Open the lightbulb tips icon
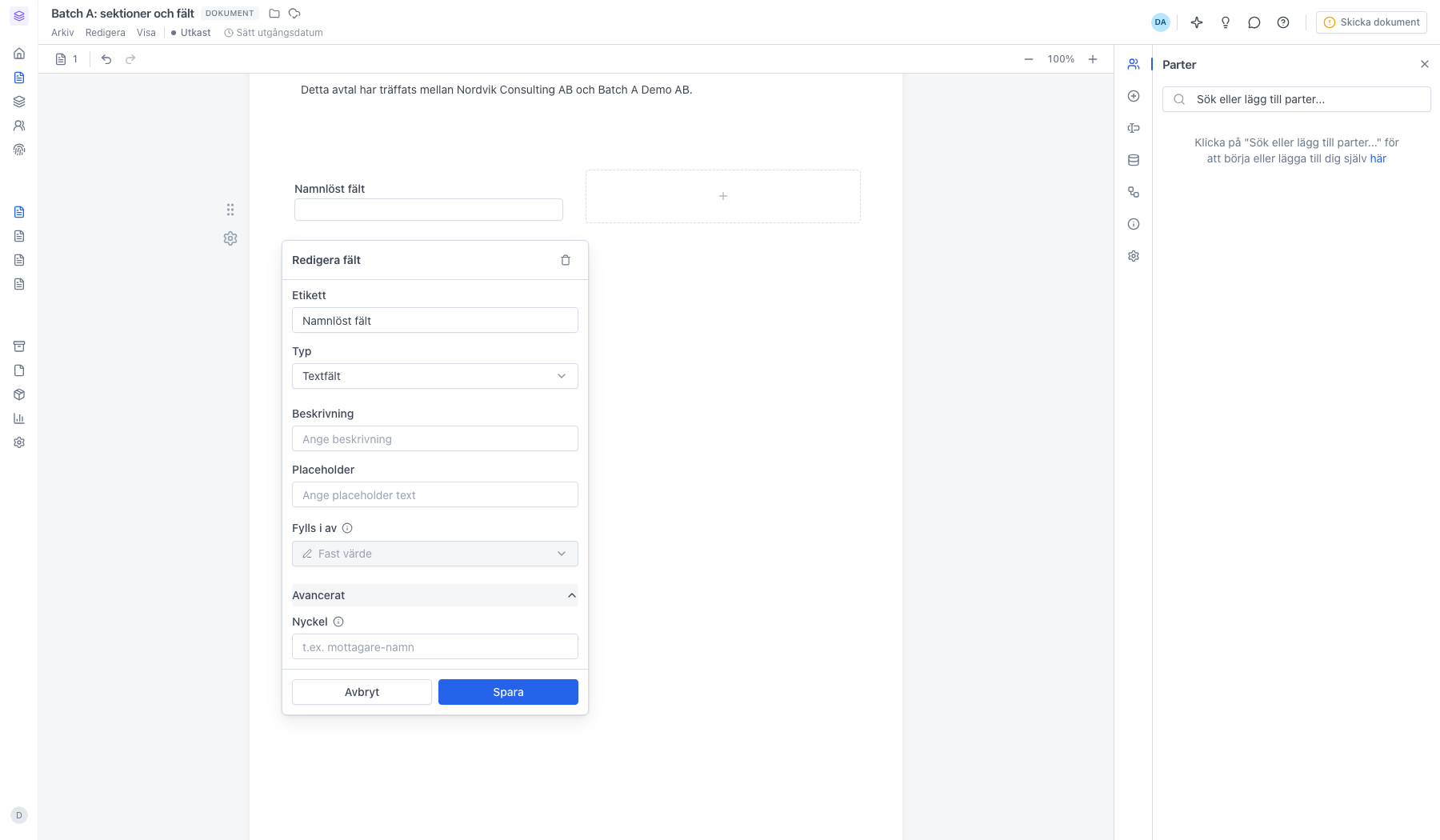Image resolution: width=1440 pixels, height=840 pixels. tap(1226, 22)
